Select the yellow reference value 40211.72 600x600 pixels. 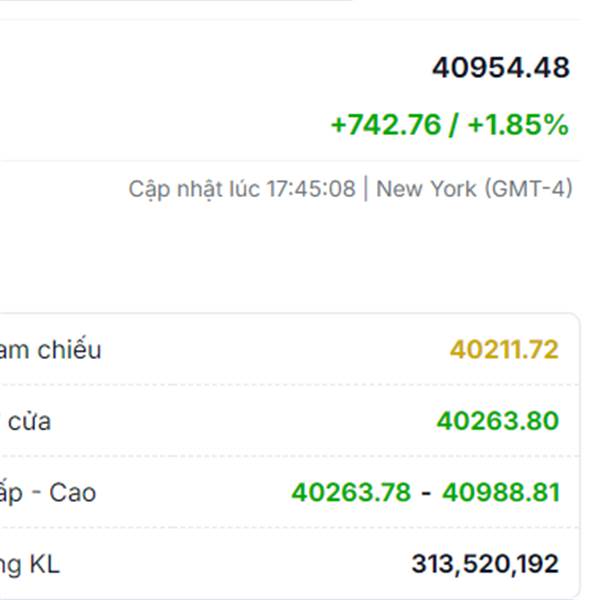point(504,349)
